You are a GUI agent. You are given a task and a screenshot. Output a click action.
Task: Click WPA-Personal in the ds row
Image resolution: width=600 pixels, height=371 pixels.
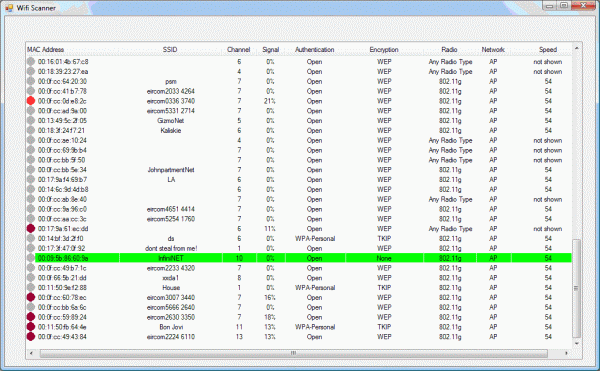pyautogui.click(x=315, y=239)
